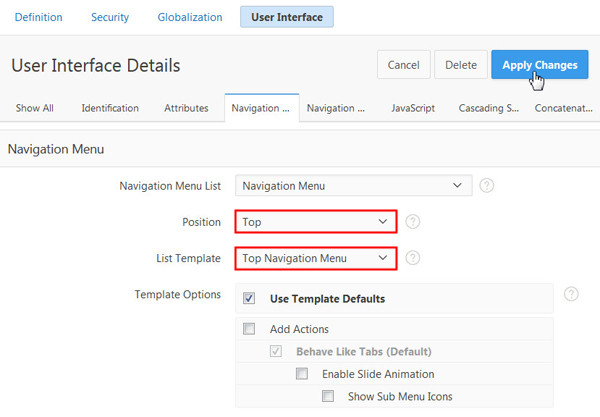The width and height of the screenshot is (600, 417).
Task: Click the Cancel button
Action: click(x=403, y=65)
